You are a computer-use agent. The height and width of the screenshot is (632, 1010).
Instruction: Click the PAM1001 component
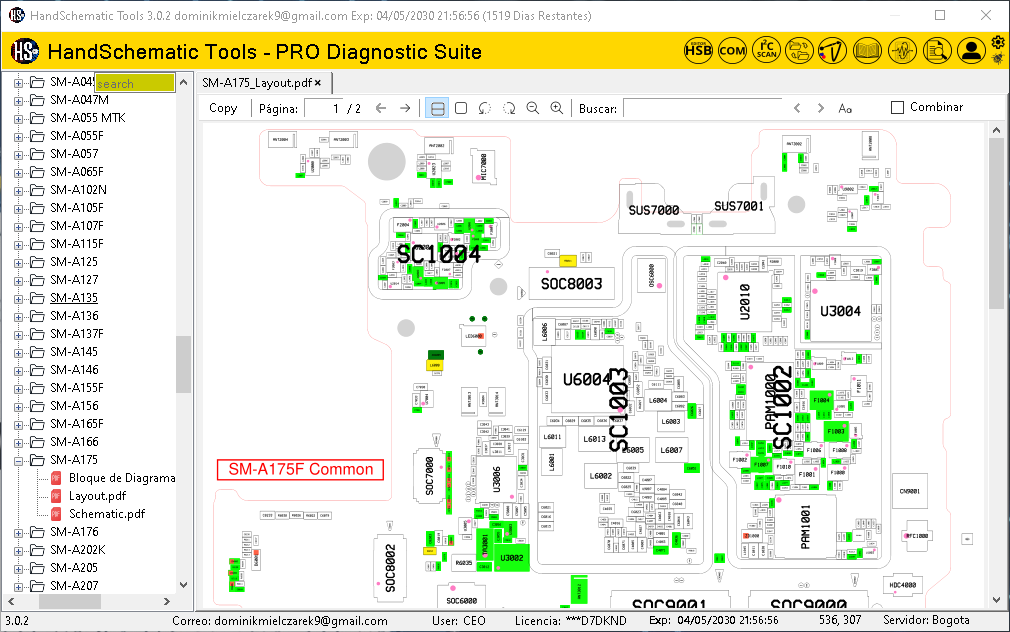[805, 526]
